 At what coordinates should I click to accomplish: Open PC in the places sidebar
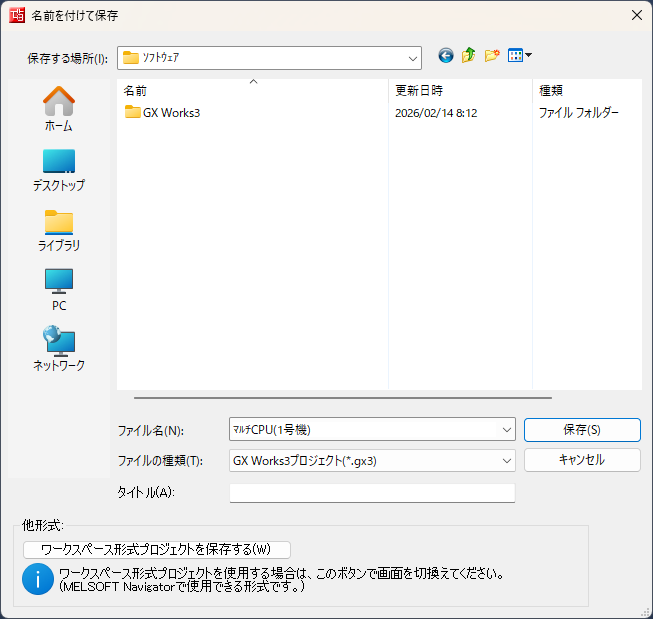point(59,290)
